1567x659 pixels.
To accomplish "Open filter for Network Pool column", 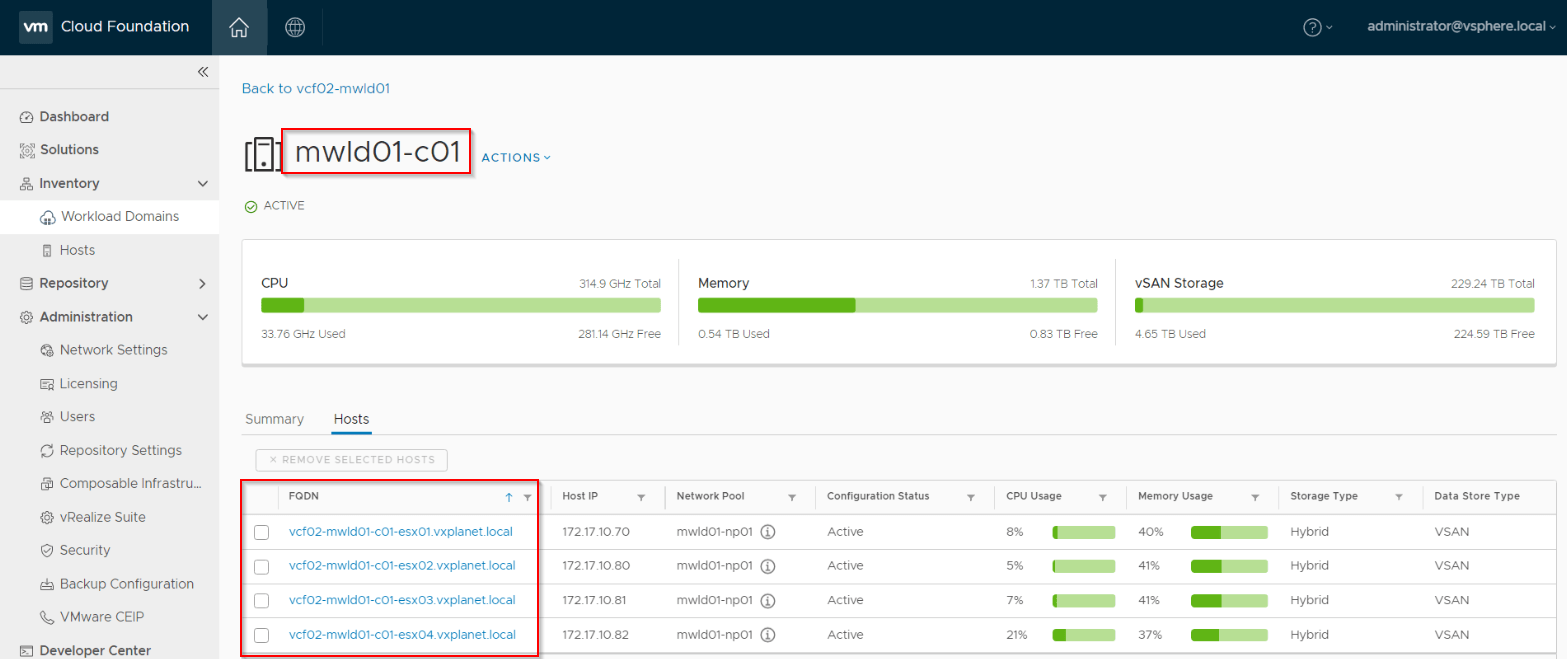I will (x=792, y=497).
